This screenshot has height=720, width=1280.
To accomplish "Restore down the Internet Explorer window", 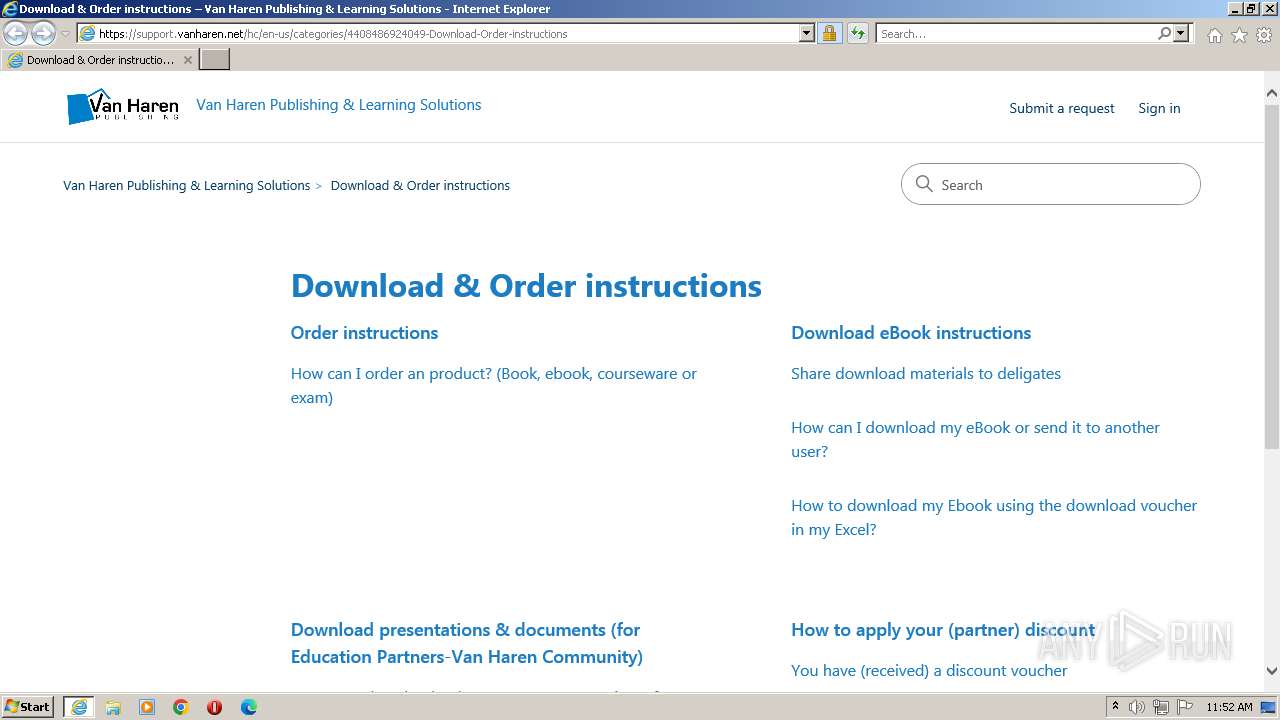I will point(1251,9).
